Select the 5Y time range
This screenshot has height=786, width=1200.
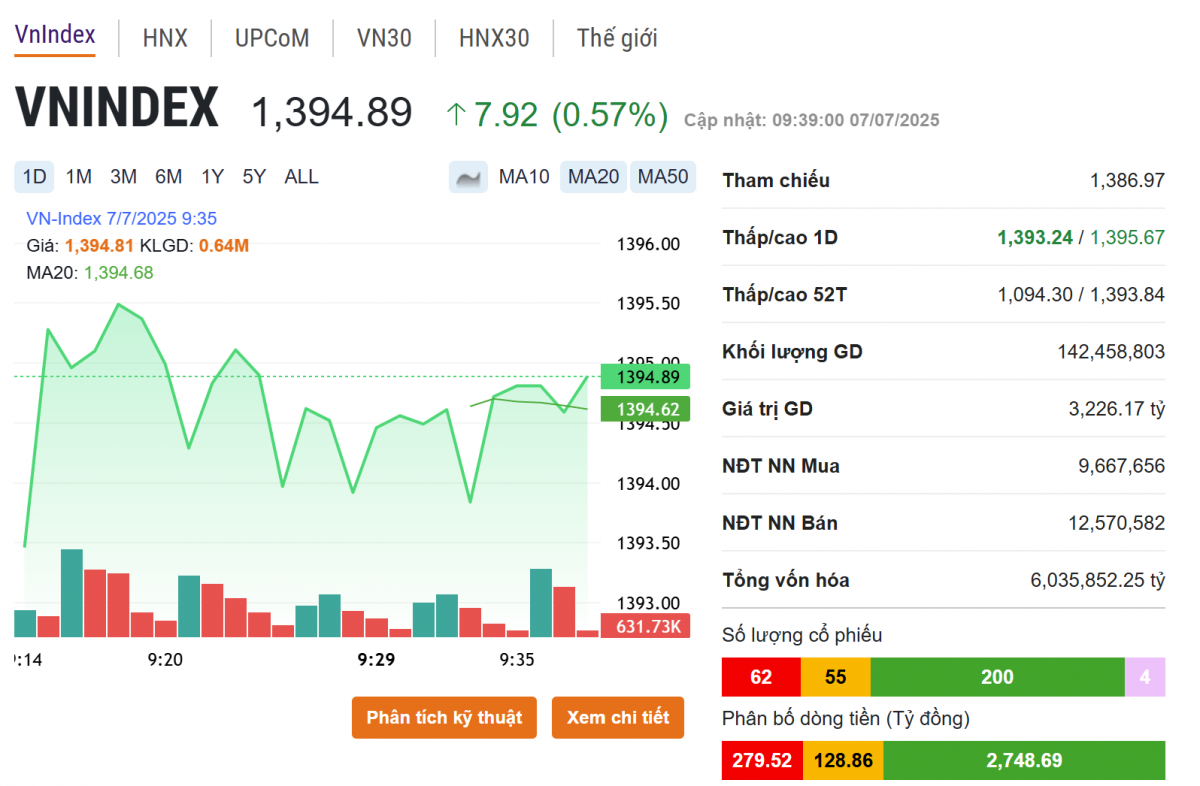pyautogui.click(x=254, y=177)
